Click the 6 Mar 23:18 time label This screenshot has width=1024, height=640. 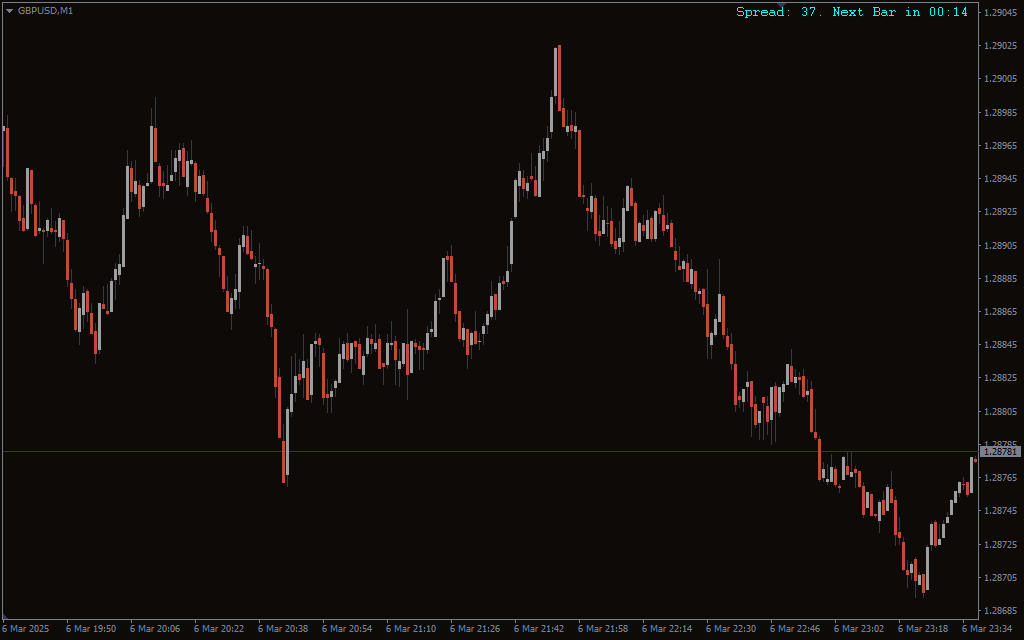923,629
